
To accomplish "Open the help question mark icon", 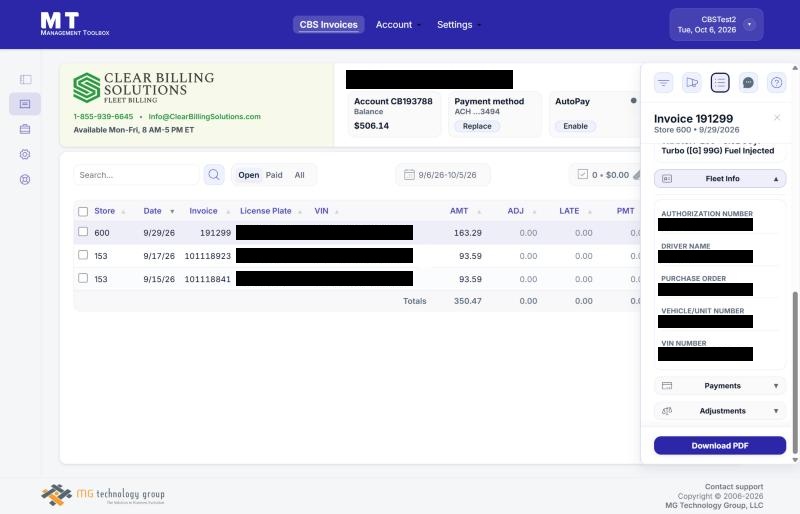I will point(777,83).
